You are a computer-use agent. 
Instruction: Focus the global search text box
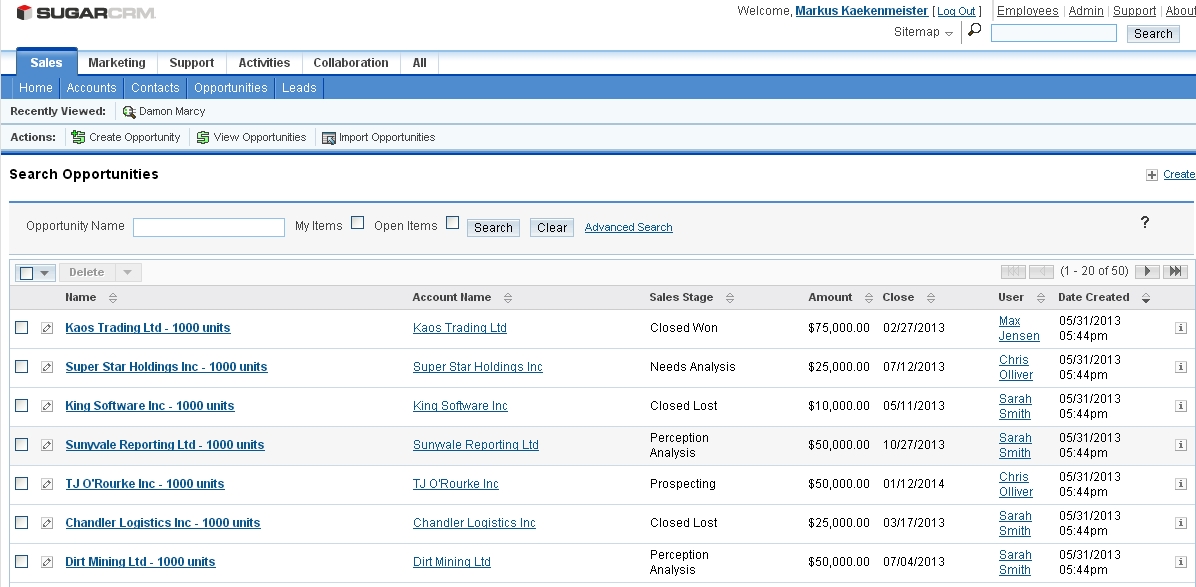tap(1053, 33)
